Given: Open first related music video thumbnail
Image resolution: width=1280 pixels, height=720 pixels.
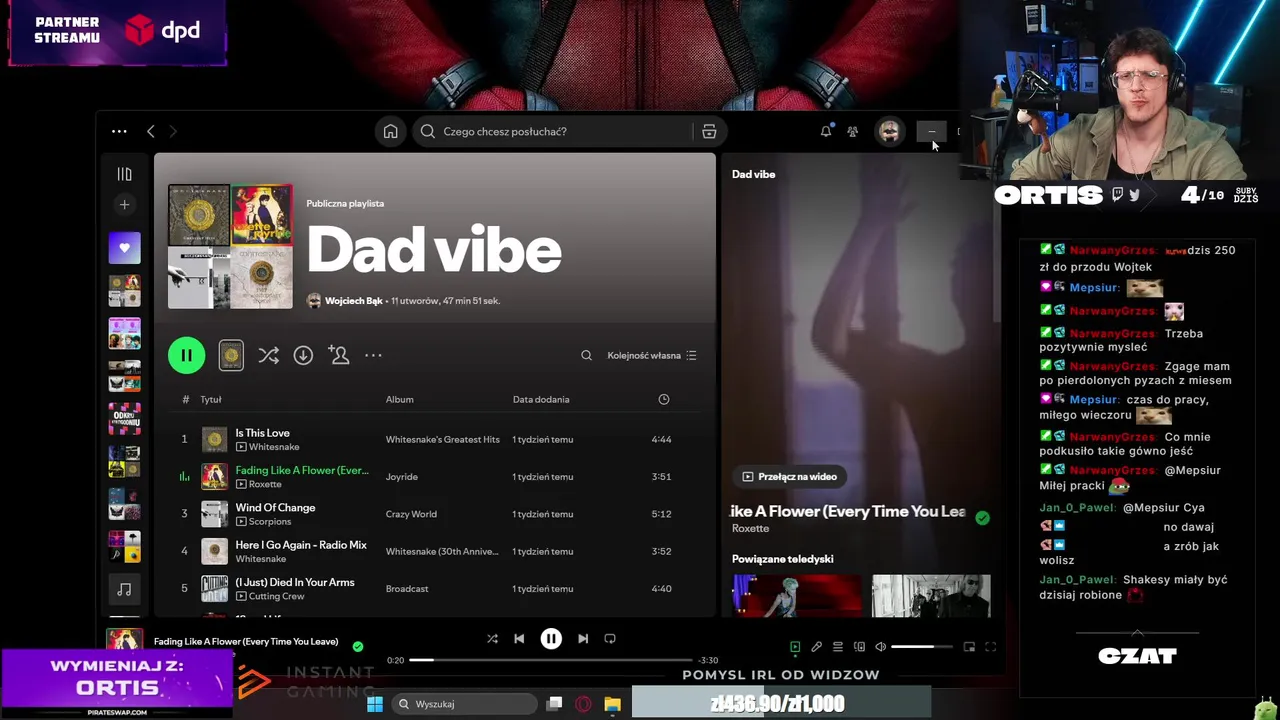Looking at the screenshot, I should [796, 596].
